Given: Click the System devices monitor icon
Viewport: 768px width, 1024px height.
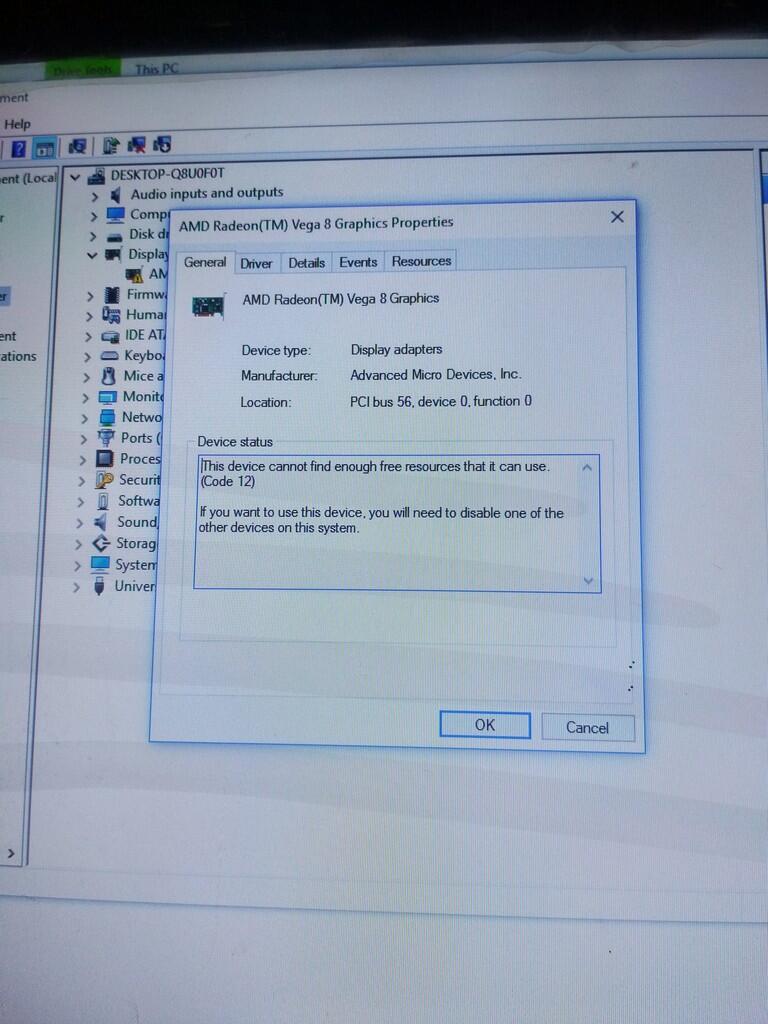Looking at the screenshot, I should point(101,564).
